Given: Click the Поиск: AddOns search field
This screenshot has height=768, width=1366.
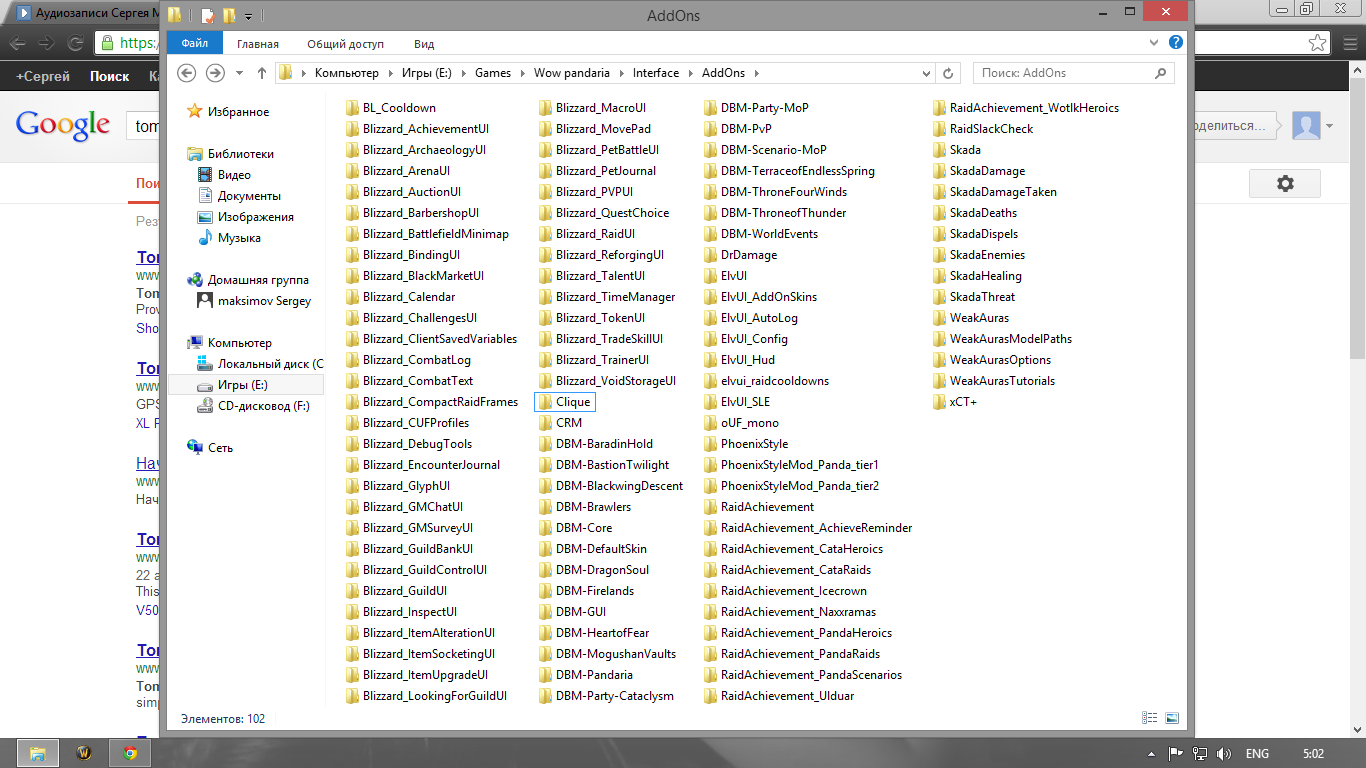Looking at the screenshot, I should (1073, 73).
